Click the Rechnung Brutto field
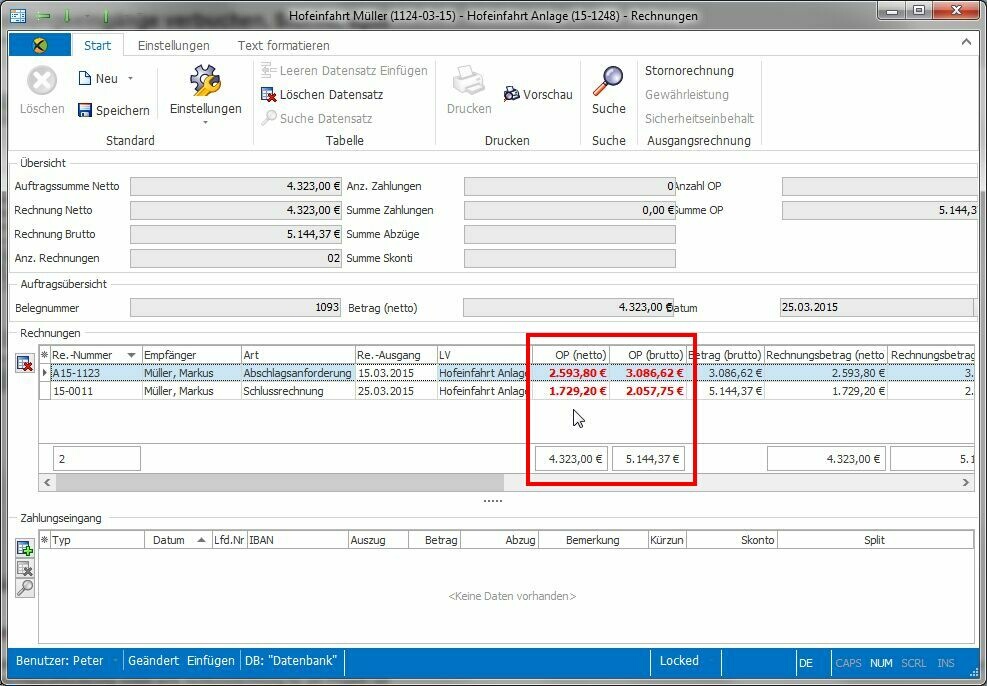This screenshot has width=987, height=686. point(236,234)
